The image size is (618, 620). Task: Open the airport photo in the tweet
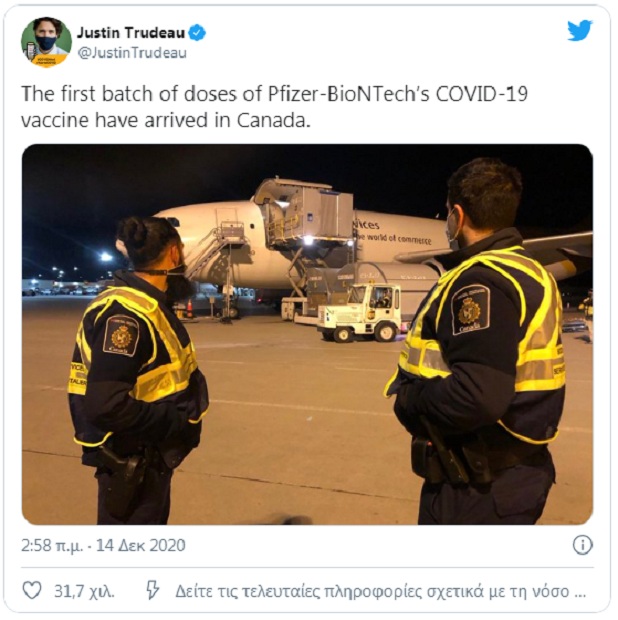pos(307,335)
